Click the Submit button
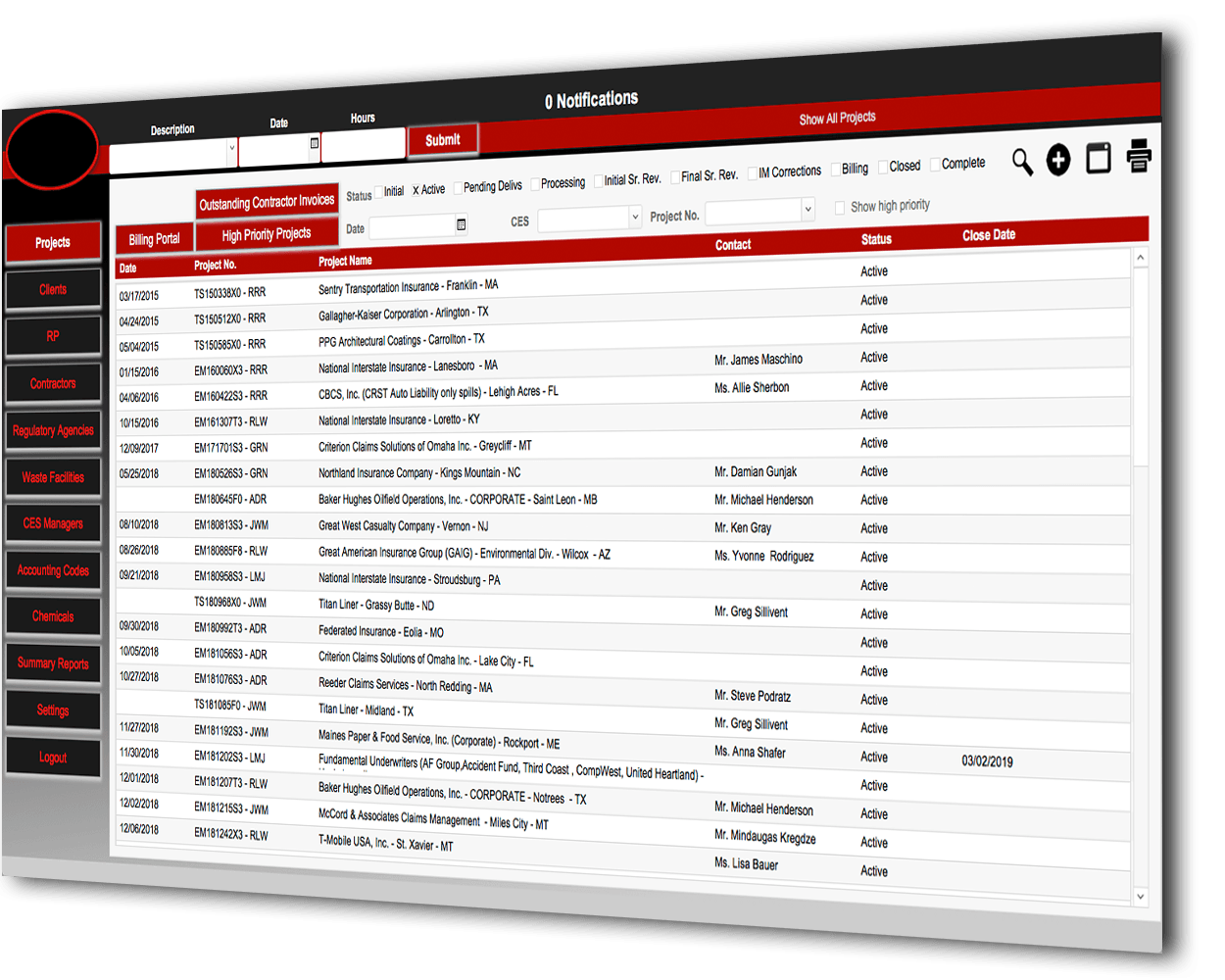This screenshot has height=980, width=1225. [443, 140]
